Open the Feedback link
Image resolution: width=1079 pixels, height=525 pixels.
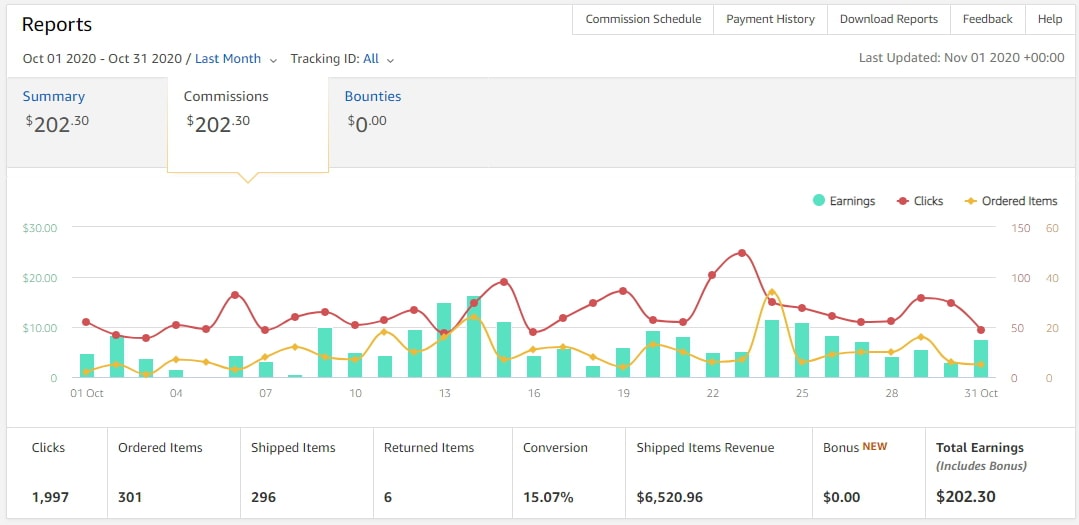point(987,19)
